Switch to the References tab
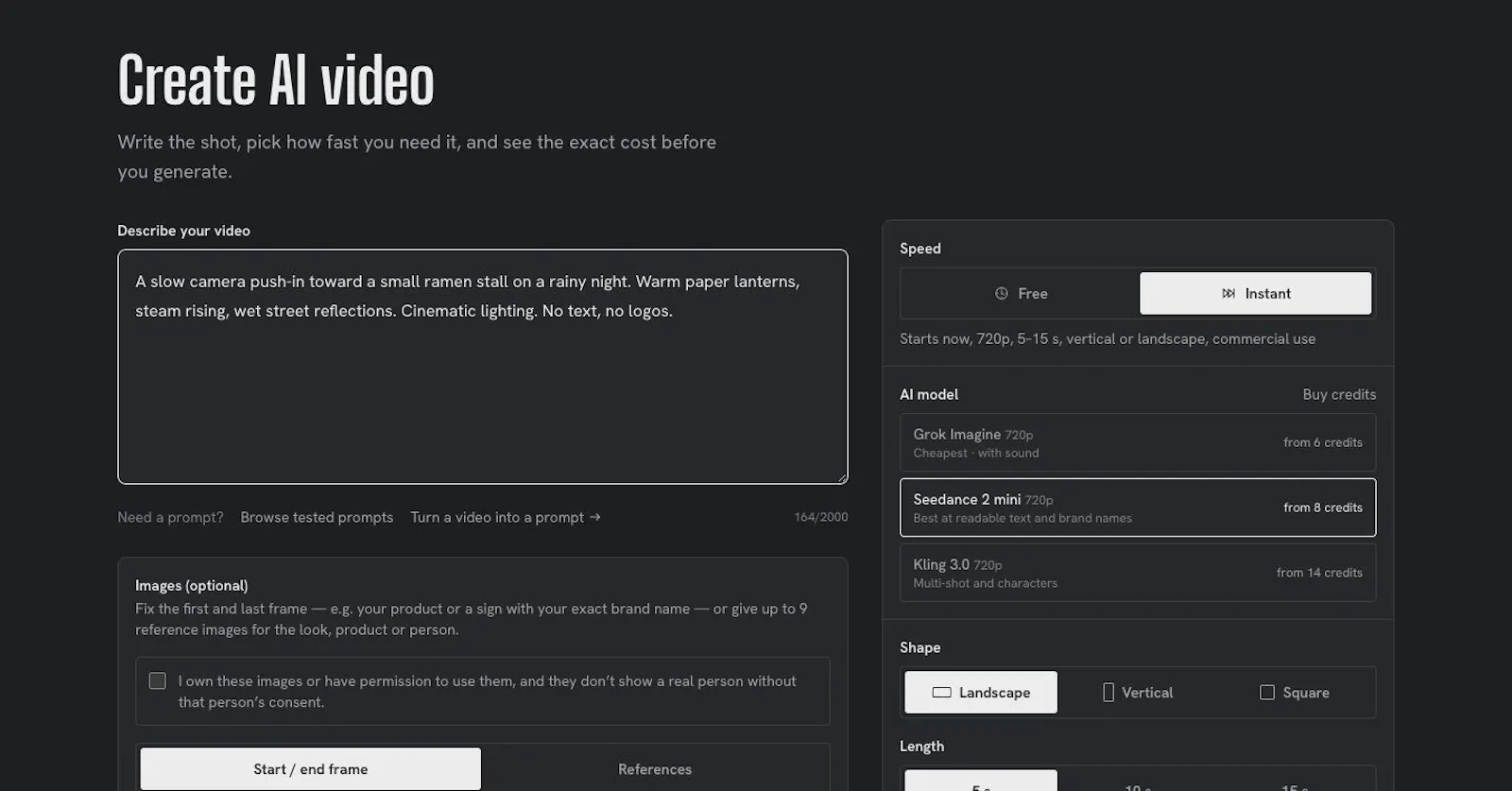This screenshot has height=791, width=1512. (655, 769)
